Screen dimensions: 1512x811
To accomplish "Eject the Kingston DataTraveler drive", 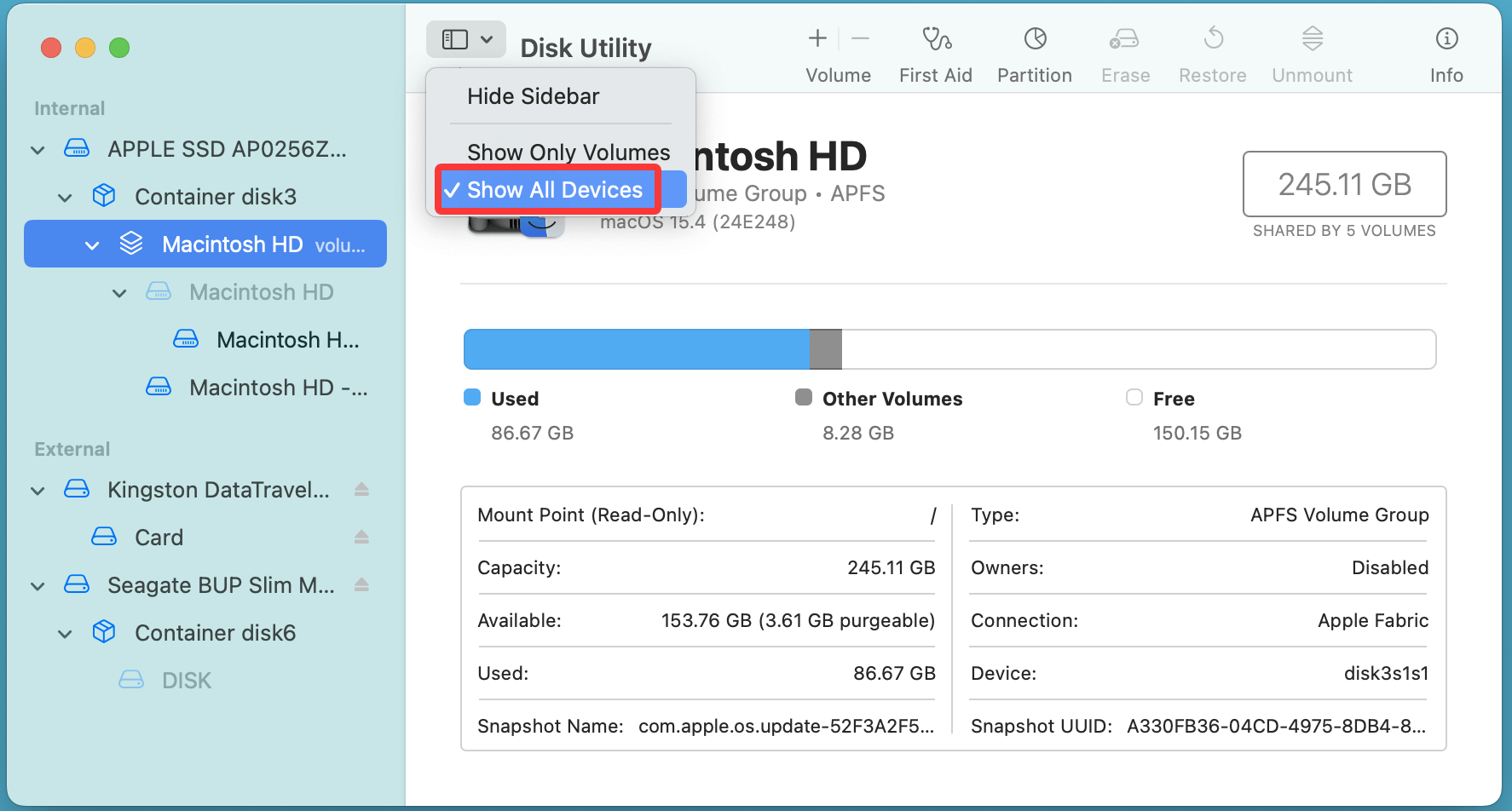I will [361, 490].
